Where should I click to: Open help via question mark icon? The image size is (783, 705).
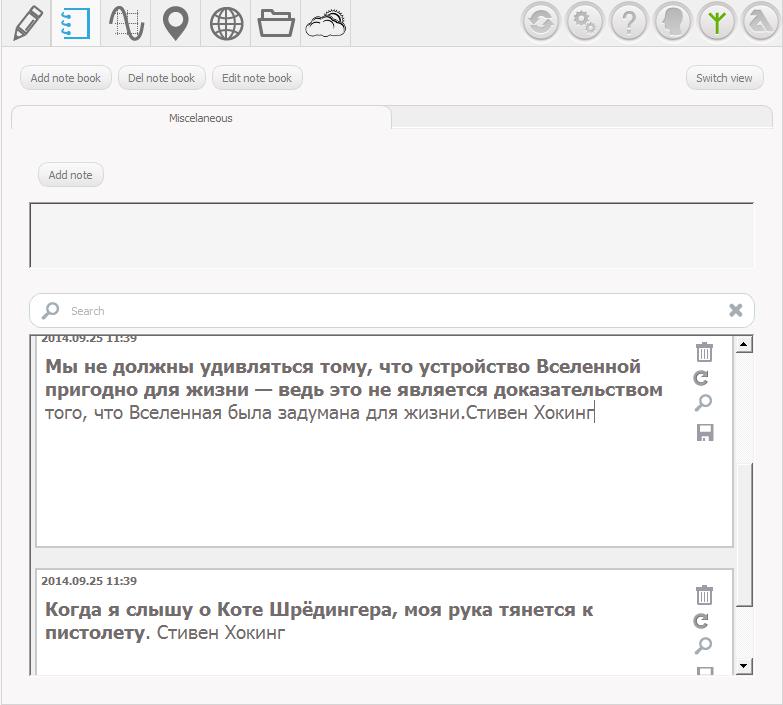[629, 22]
